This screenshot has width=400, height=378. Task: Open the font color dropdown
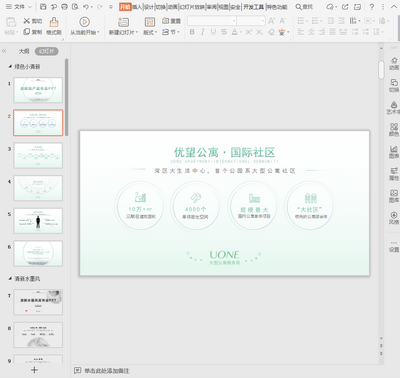[240, 32]
